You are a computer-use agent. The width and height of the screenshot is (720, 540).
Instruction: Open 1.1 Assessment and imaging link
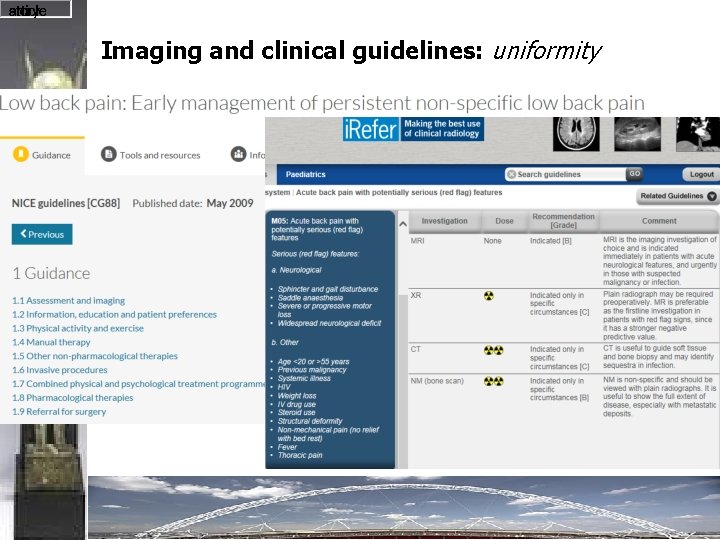click(68, 301)
